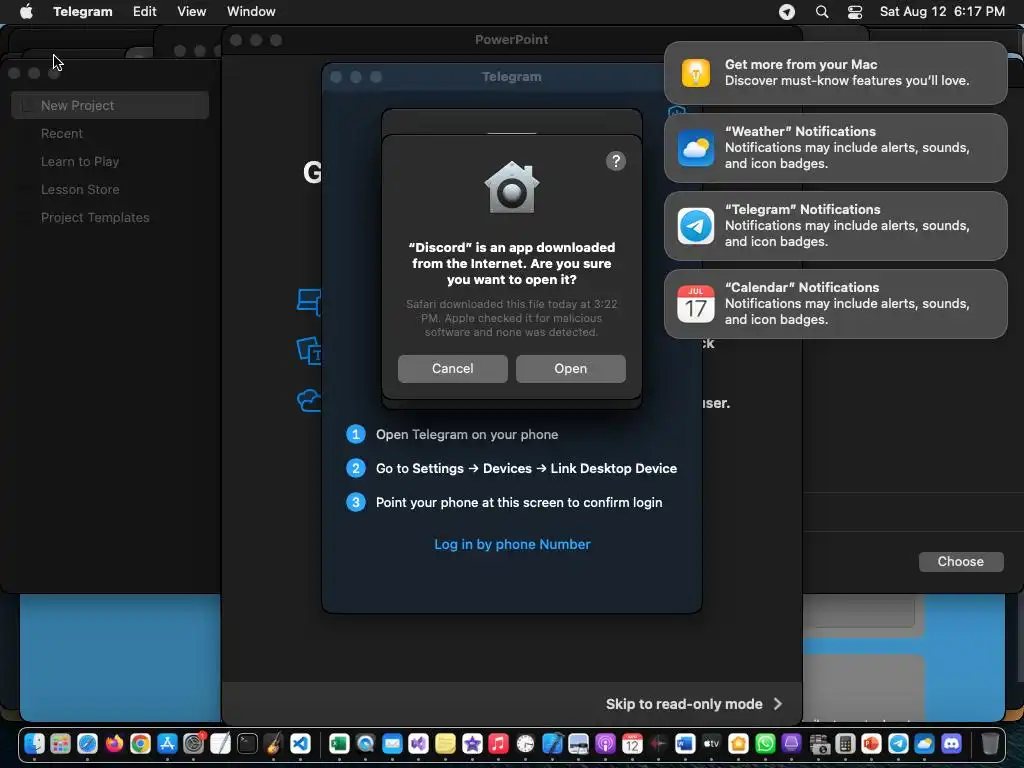Open WhatsApp from the dock
Screen dimensions: 1024x768
point(765,743)
